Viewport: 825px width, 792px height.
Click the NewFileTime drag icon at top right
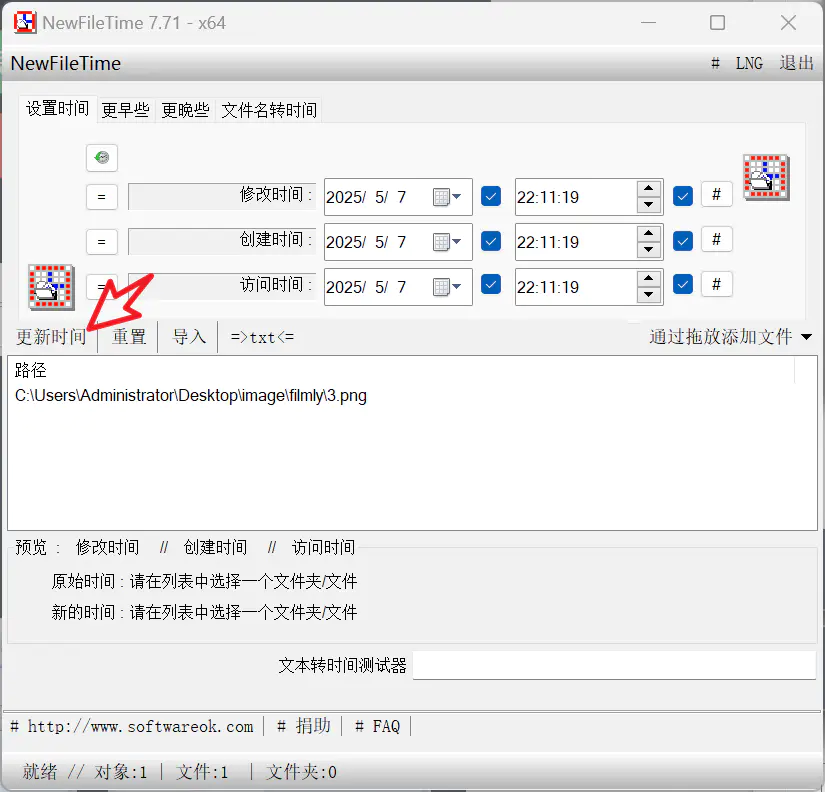pyautogui.click(x=766, y=177)
